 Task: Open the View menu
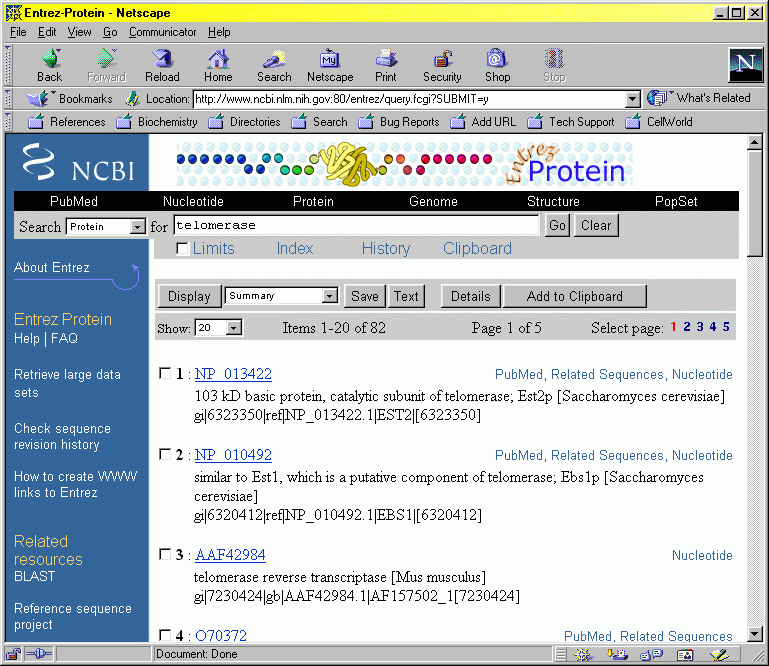click(79, 32)
